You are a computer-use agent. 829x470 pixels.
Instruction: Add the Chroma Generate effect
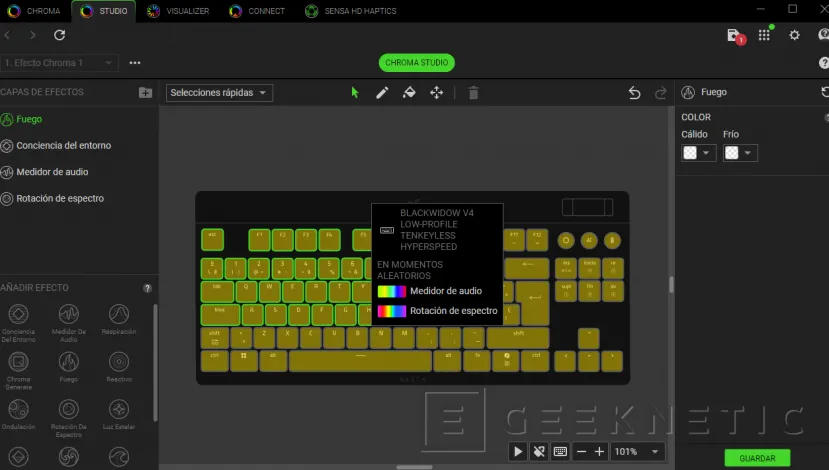[19, 371]
